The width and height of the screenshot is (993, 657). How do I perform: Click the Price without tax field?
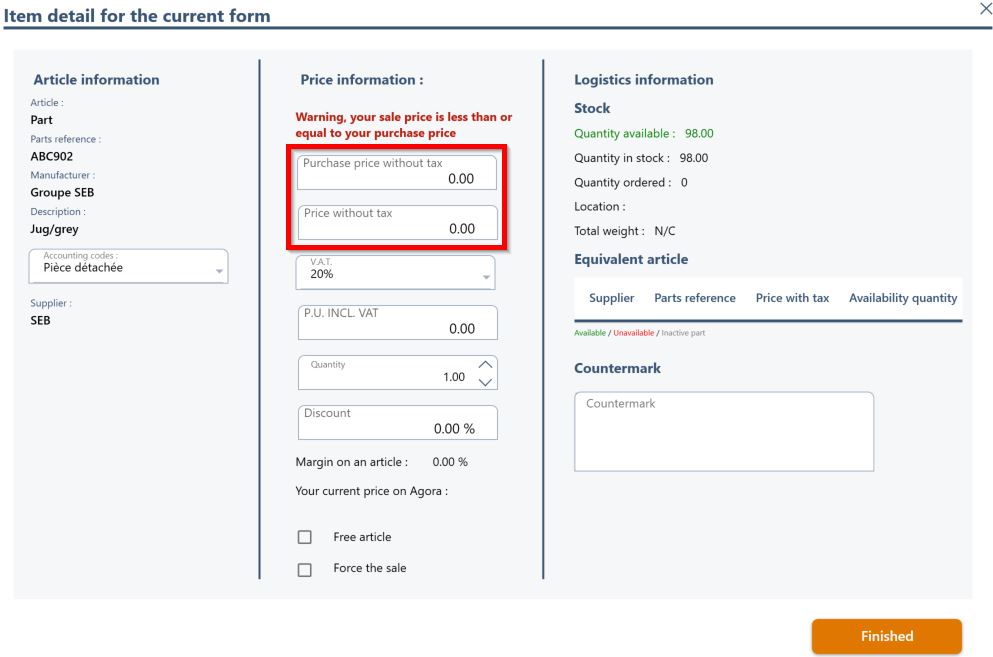pos(398,222)
